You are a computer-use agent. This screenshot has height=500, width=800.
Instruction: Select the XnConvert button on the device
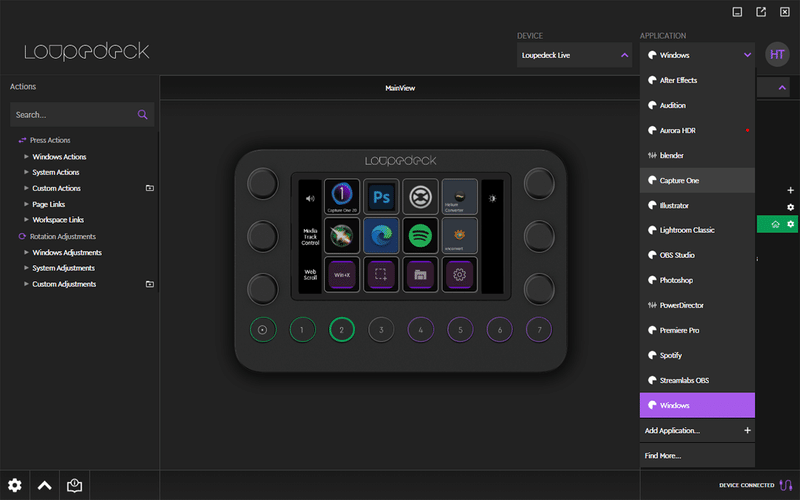(x=460, y=236)
